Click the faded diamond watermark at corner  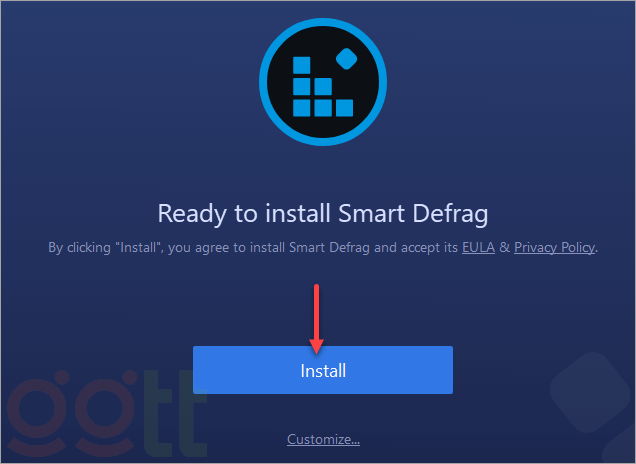click(590, 393)
